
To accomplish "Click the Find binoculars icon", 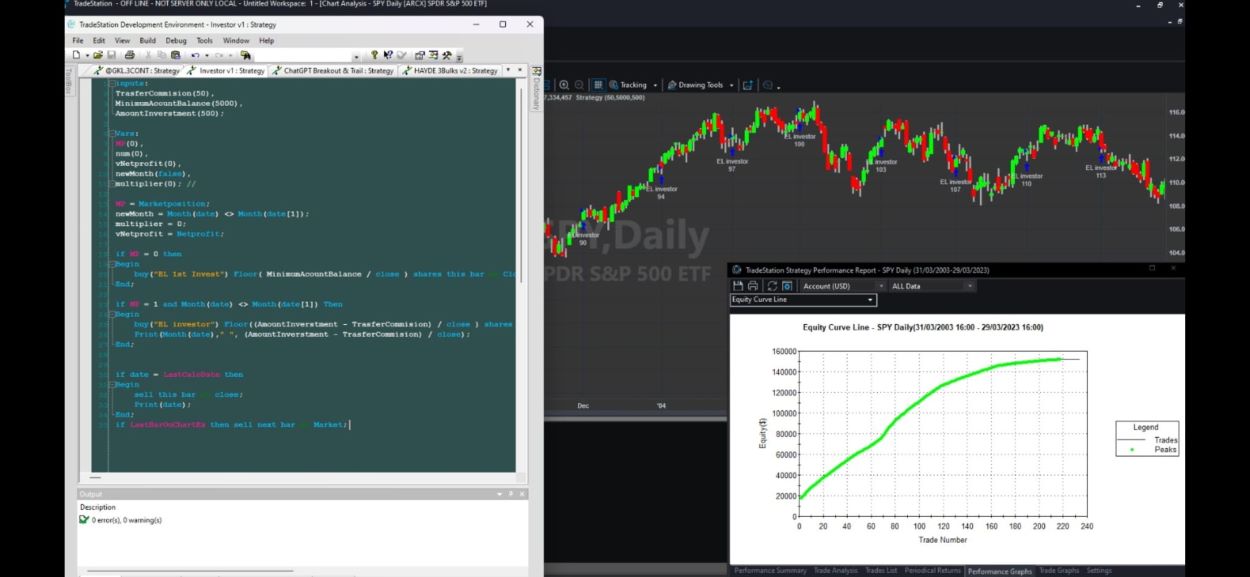I will 245,55.
